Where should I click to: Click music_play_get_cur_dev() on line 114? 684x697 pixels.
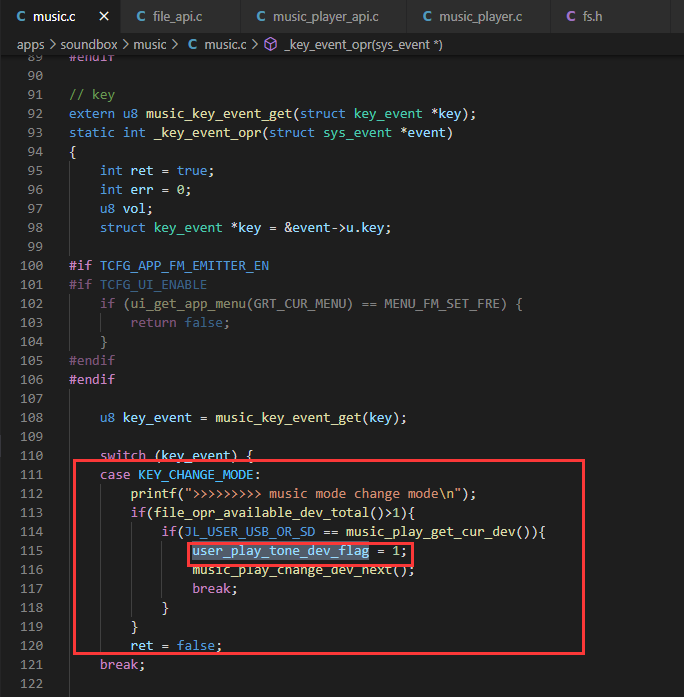tap(438, 532)
